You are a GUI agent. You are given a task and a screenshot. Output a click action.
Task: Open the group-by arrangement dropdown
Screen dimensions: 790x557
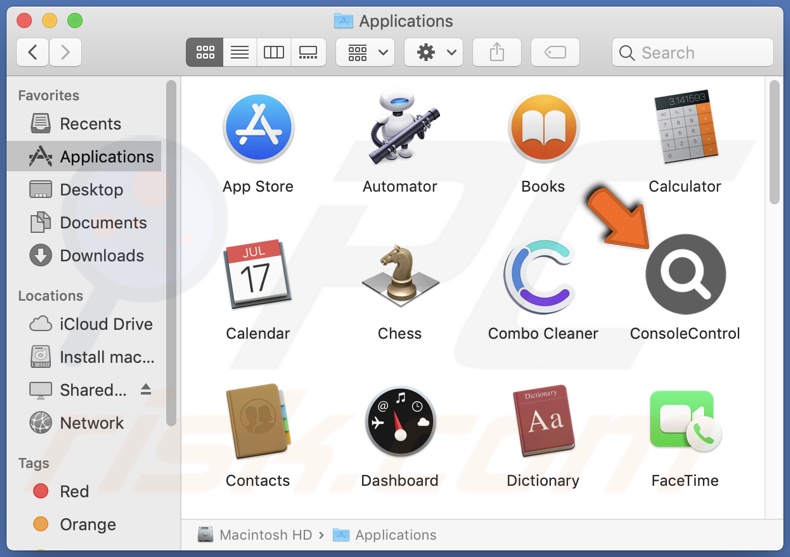(x=365, y=52)
